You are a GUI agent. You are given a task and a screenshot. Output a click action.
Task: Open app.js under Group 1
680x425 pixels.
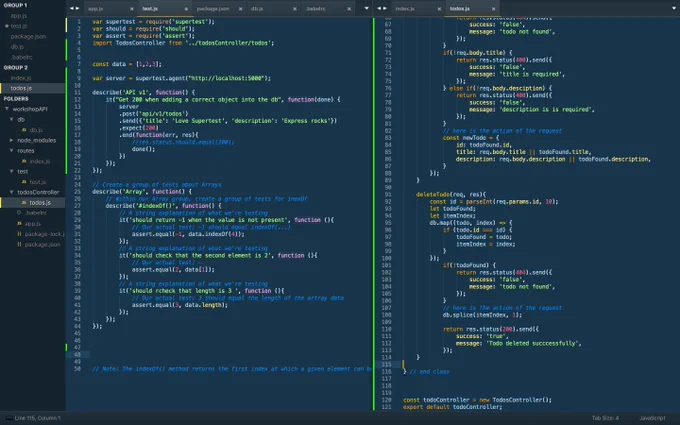(x=19, y=16)
